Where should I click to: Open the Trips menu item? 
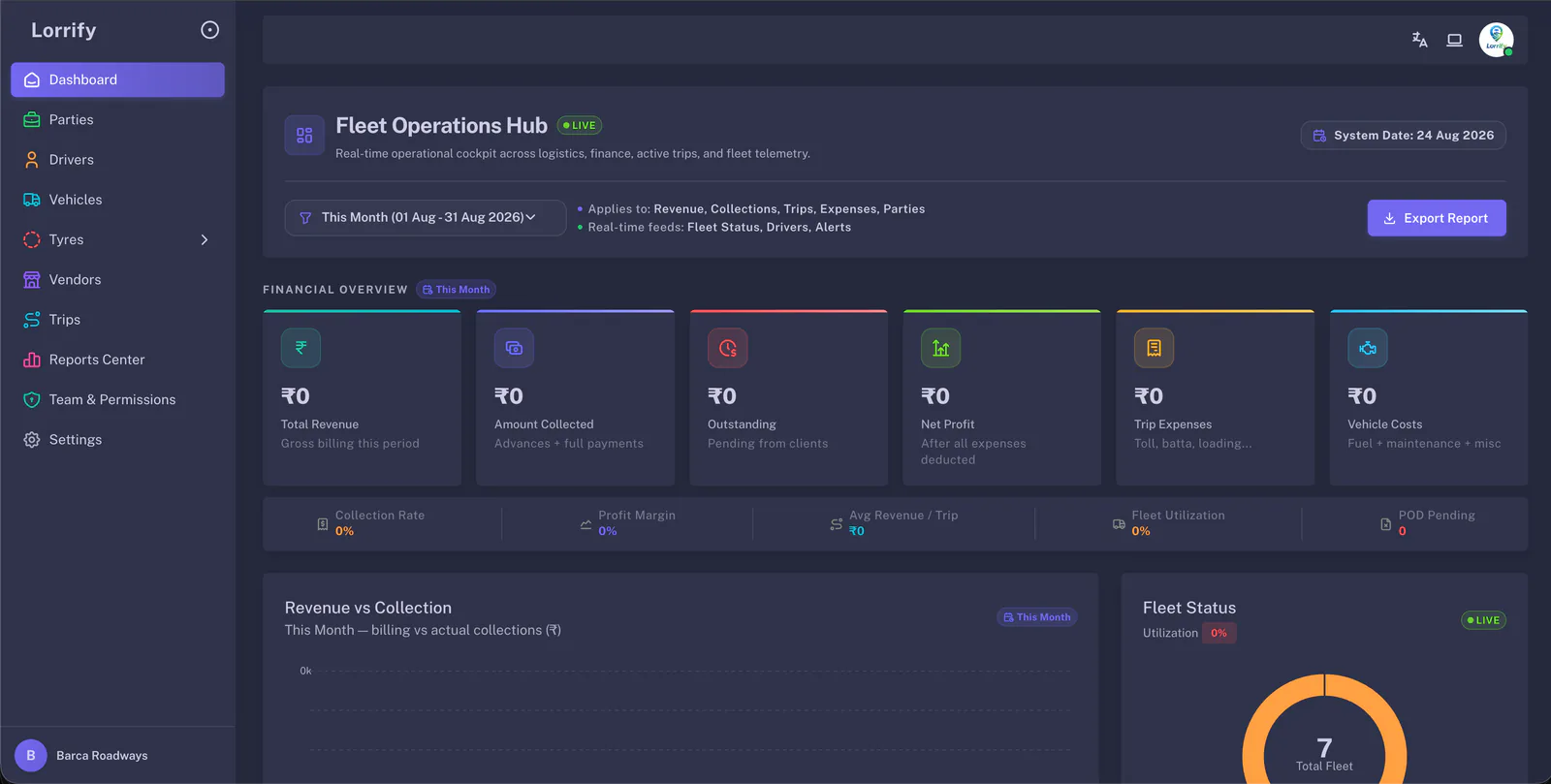pos(117,320)
